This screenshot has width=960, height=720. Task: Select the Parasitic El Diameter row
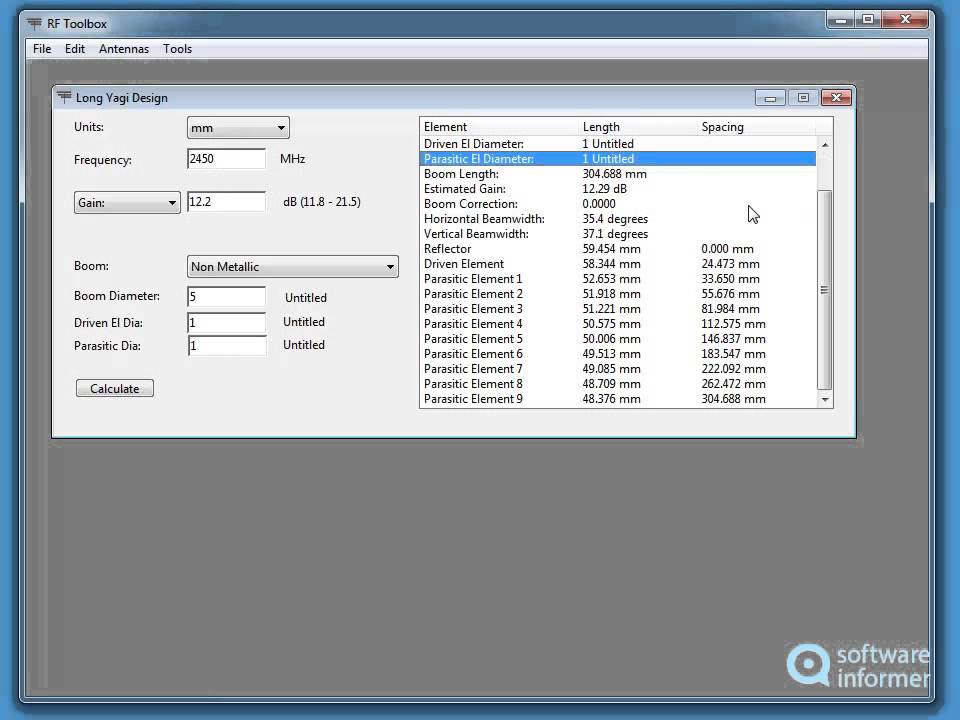(618, 159)
